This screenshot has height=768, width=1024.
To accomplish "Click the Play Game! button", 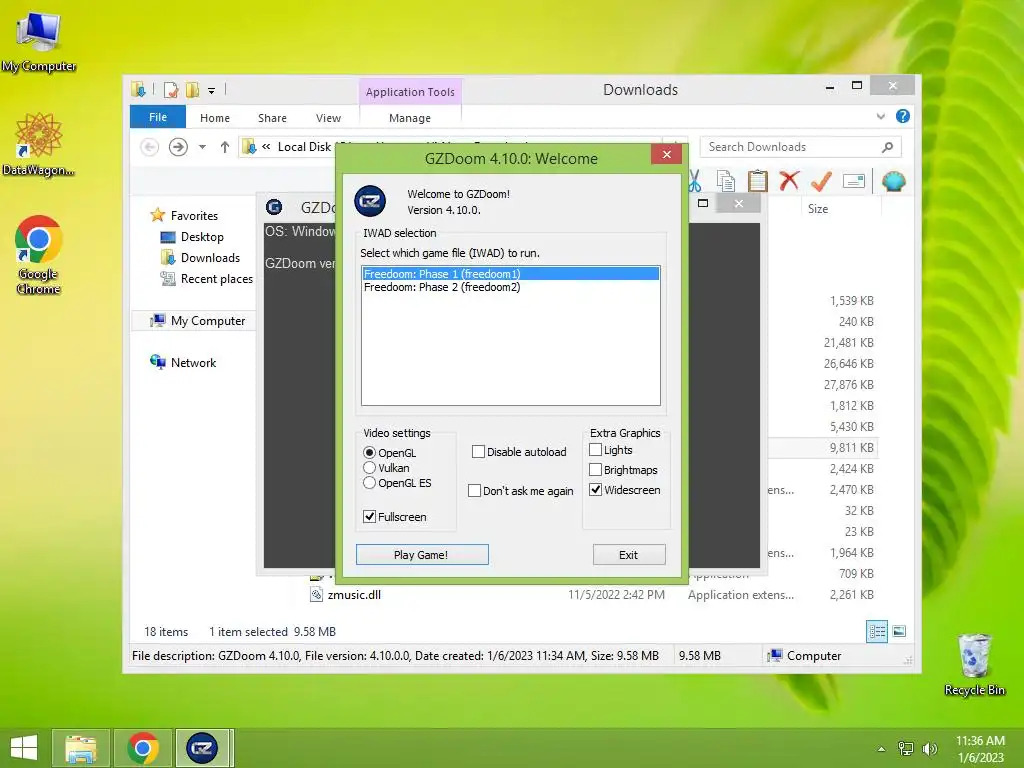I will (x=422, y=554).
